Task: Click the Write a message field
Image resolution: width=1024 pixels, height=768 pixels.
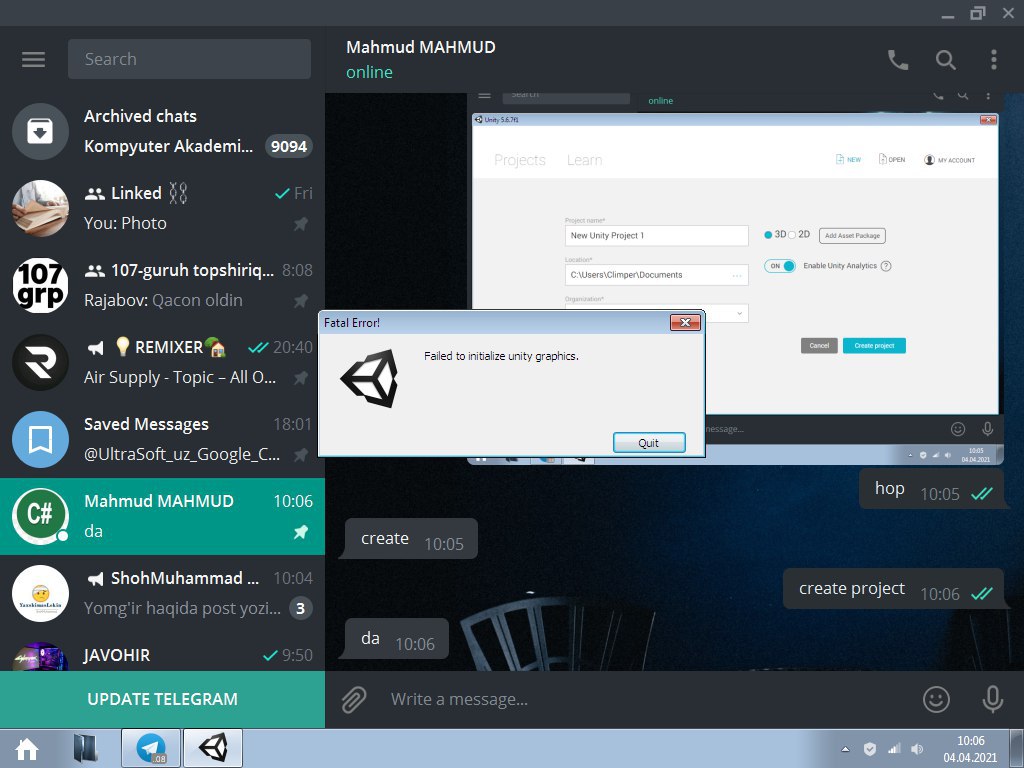Action: (x=647, y=699)
